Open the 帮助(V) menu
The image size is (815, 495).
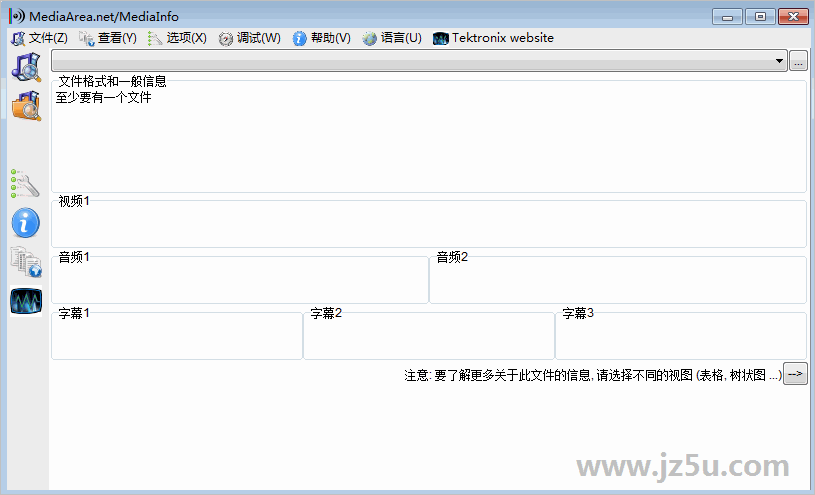tap(321, 38)
